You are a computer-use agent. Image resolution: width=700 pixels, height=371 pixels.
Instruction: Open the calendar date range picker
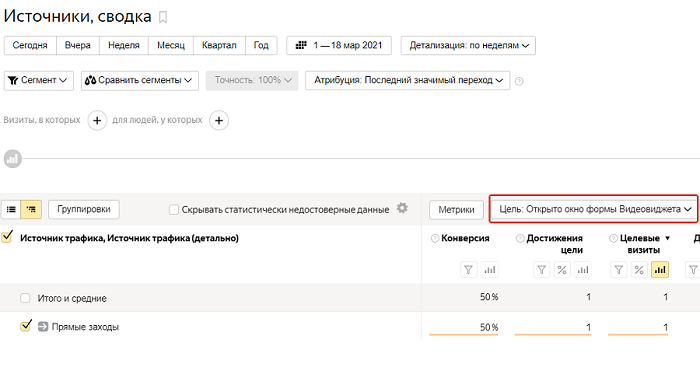(x=339, y=46)
